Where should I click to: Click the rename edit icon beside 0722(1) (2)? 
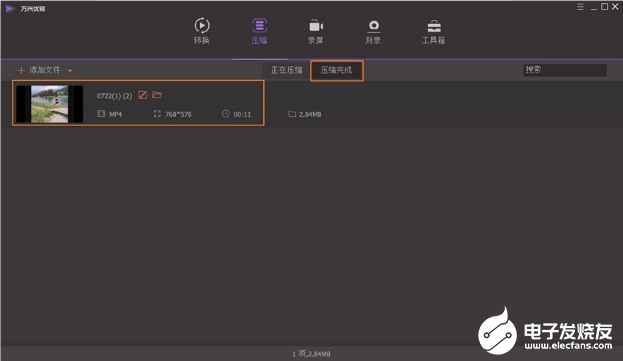pyautogui.click(x=143, y=95)
